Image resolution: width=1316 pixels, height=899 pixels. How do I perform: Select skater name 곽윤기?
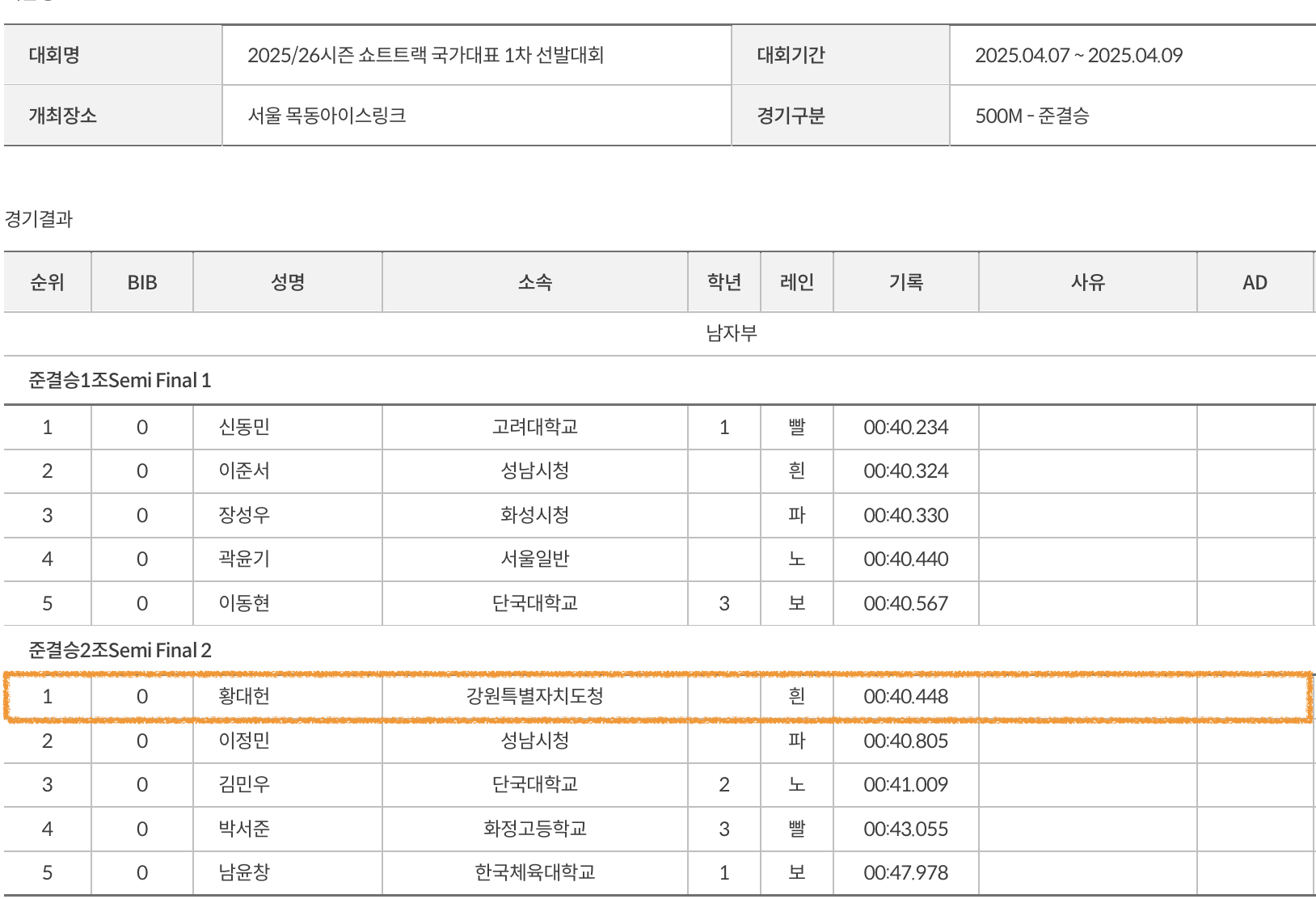(244, 559)
